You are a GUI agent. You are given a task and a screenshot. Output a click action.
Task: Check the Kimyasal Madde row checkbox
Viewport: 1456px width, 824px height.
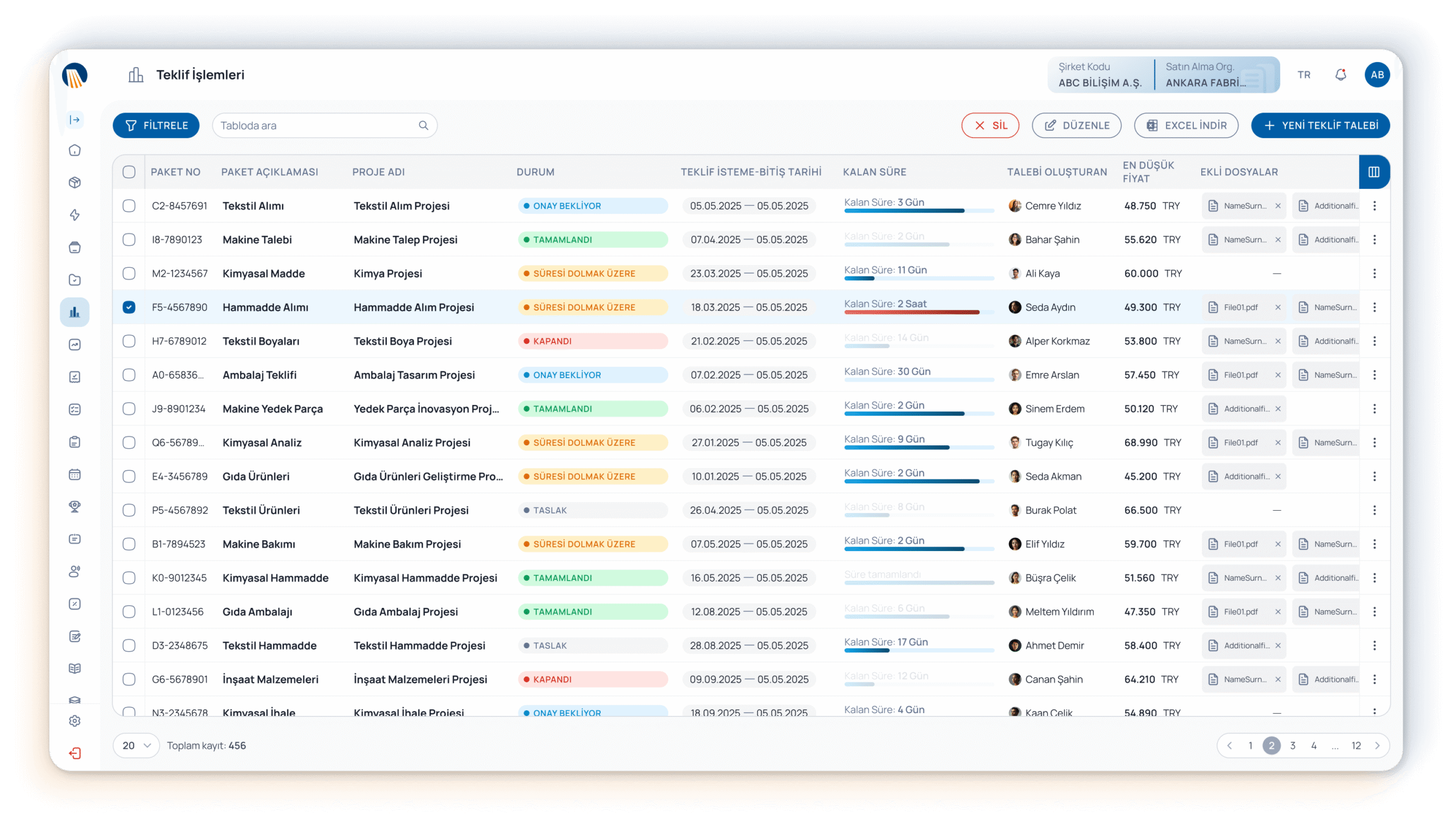click(x=129, y=274)
